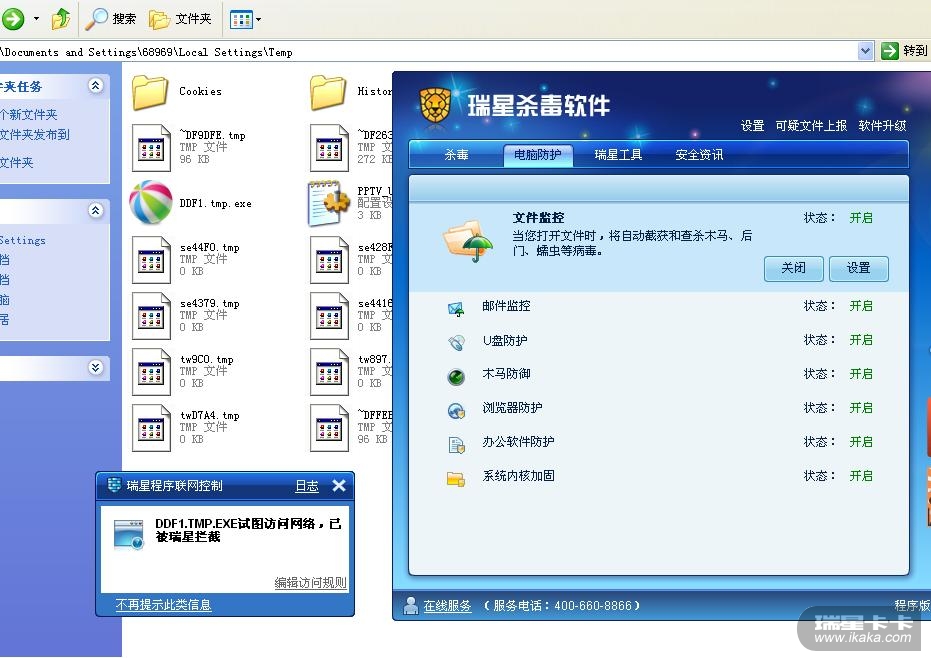Viewport: 931px width, 658px height.
Task: Click 开启 status of 文件监控
Action: 860,218
